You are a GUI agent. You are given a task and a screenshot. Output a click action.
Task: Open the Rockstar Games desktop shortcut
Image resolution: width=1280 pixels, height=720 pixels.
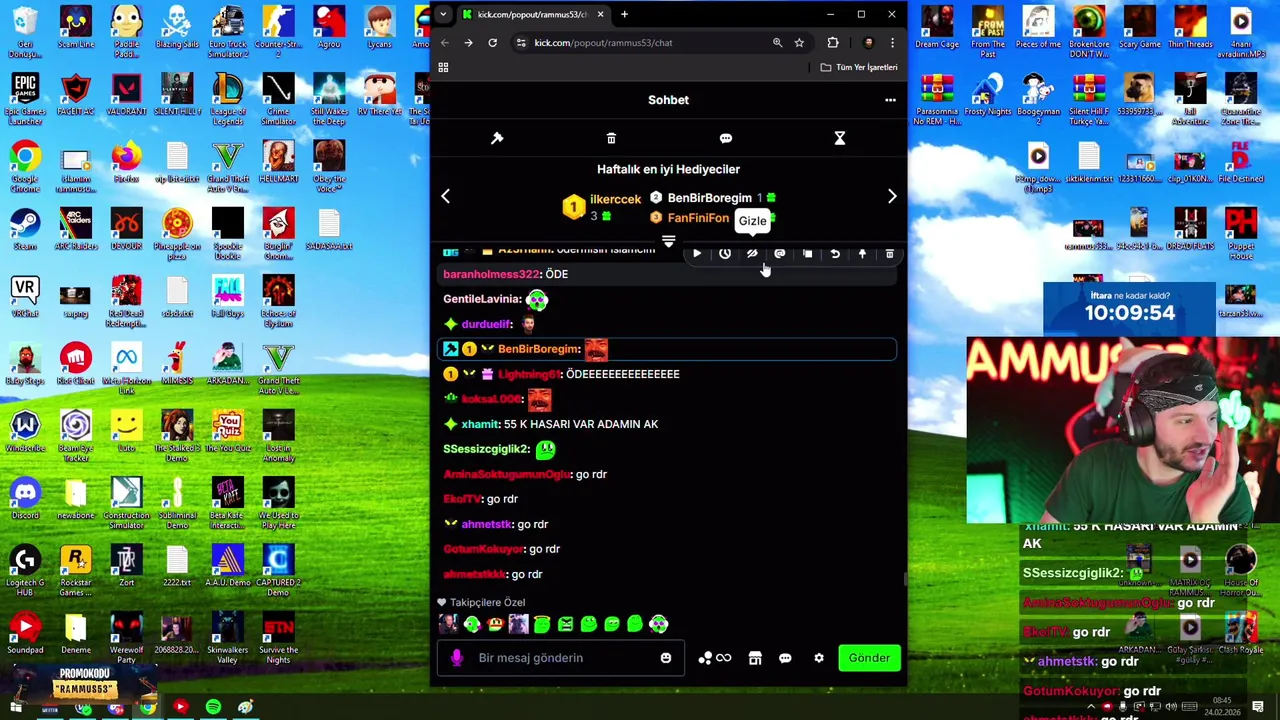(x=75, y=568)
